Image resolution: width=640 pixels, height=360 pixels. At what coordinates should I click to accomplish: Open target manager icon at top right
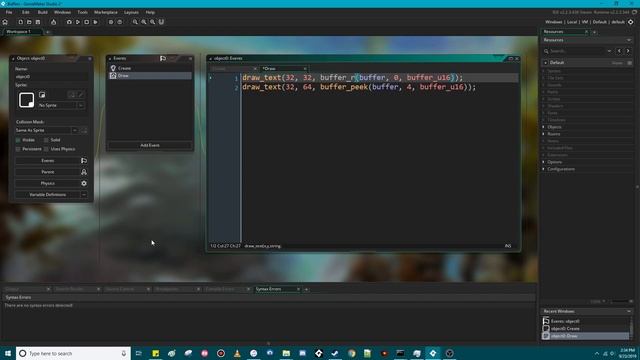coord(631,22)
